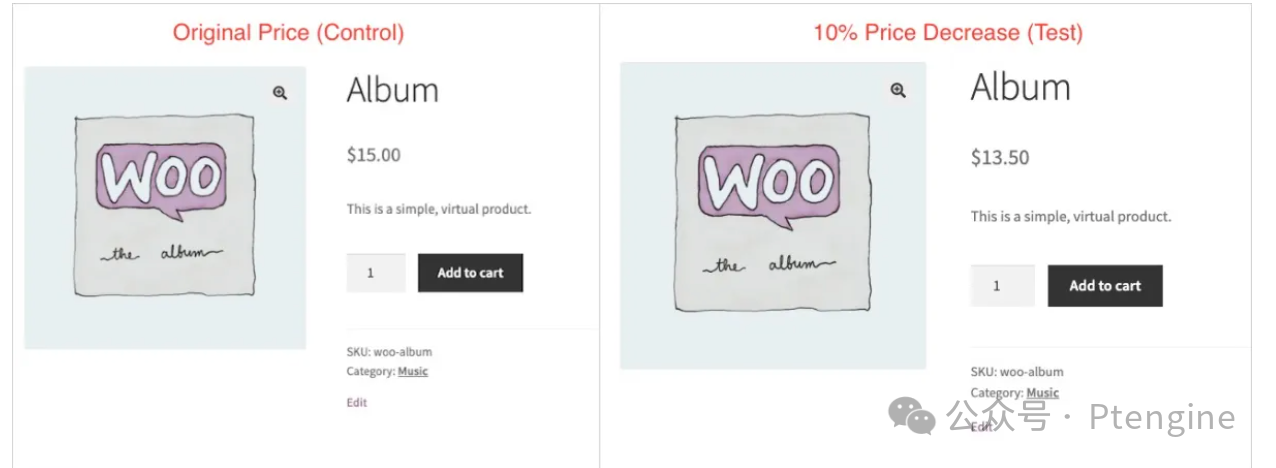Click the Edit link under the test product
The height and width of the screenshot is (468, 1276).
[x=982, y=426]
